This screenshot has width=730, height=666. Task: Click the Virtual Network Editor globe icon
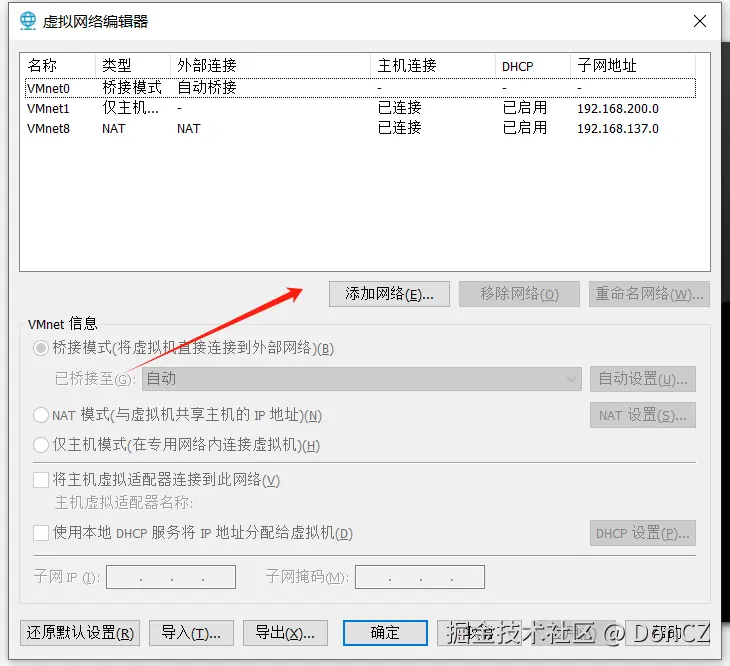(x=28, y=21)
